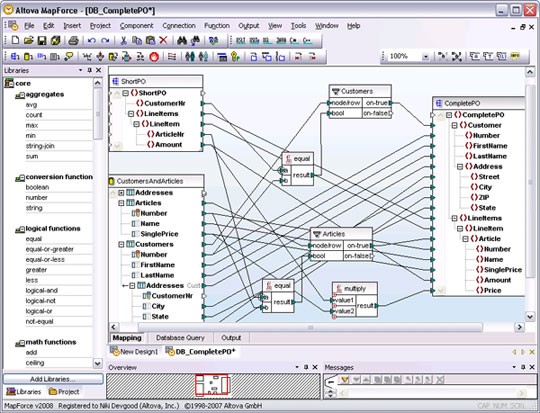Screen dimensions: 540x413
Task: Insert a Constant component
Action: point(69,56)
